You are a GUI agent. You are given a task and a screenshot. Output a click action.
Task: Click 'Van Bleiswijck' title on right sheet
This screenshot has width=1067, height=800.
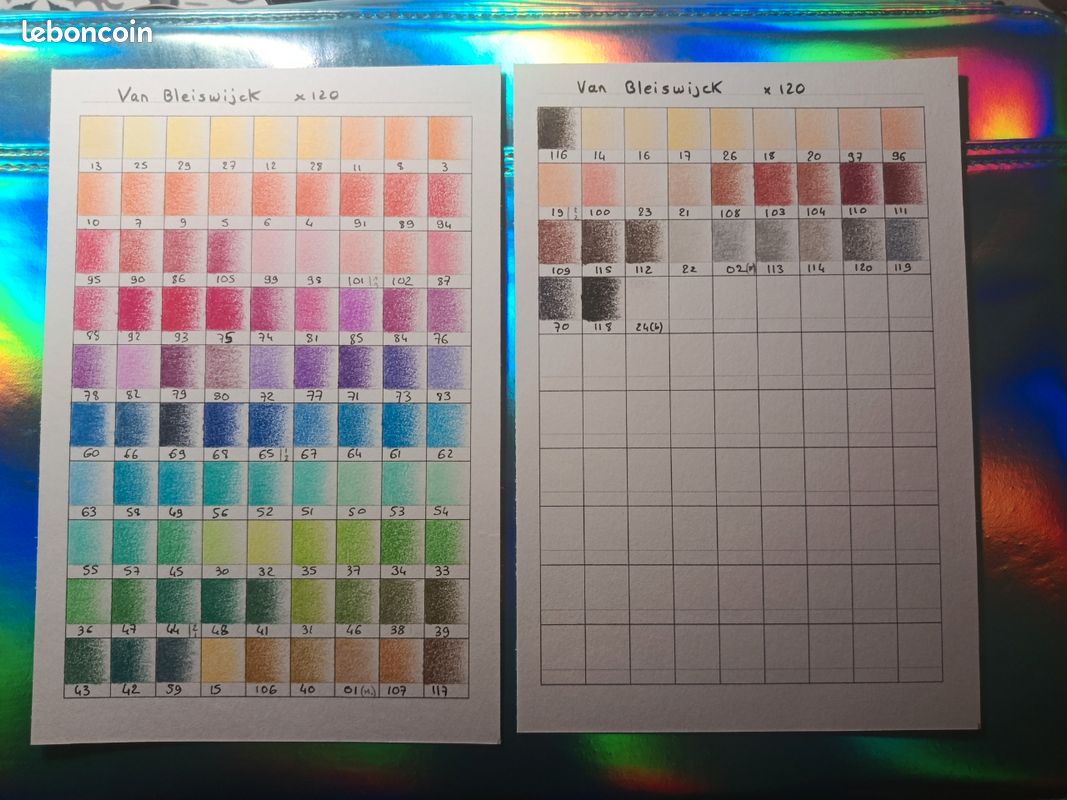tap(649, 88)
